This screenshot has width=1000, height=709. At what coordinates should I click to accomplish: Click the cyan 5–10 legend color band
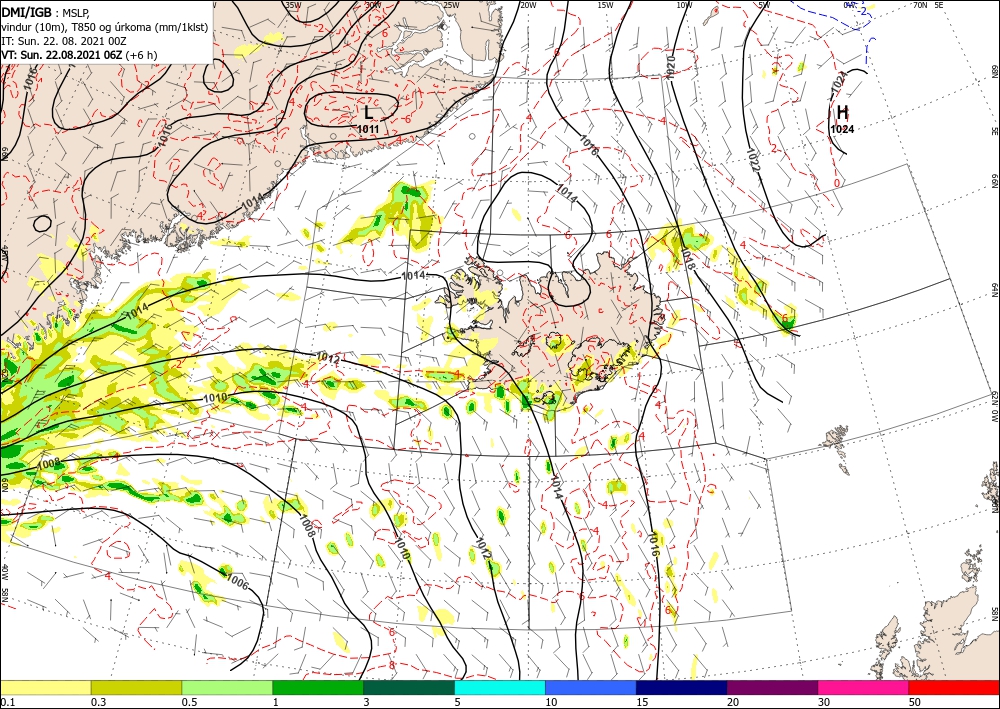[x=500, y=687]
